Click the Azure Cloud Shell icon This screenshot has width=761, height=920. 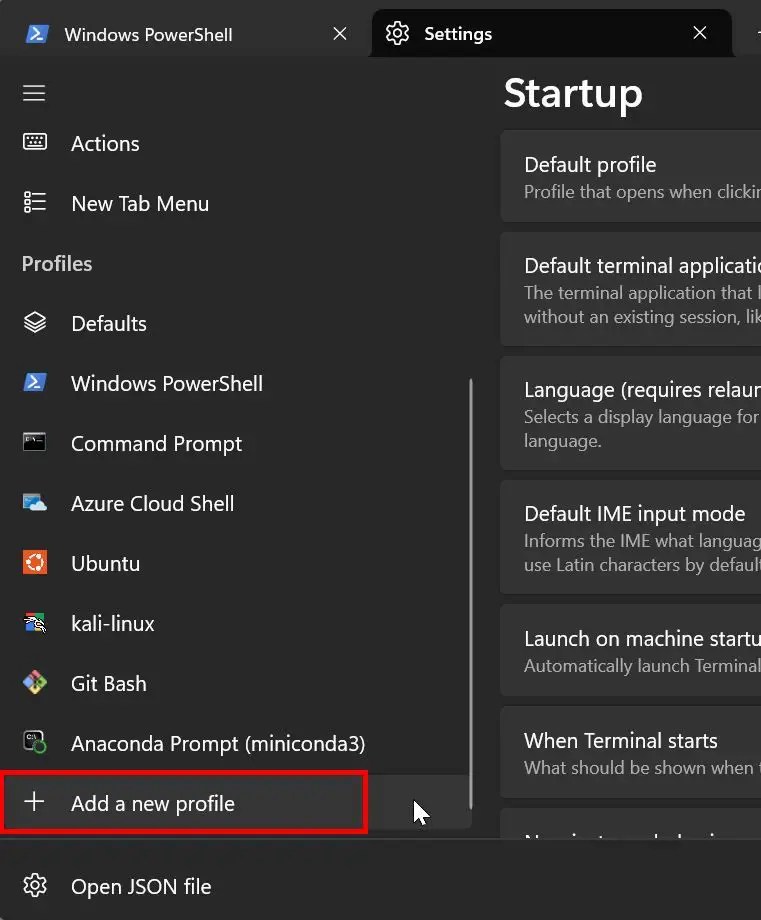35,503
